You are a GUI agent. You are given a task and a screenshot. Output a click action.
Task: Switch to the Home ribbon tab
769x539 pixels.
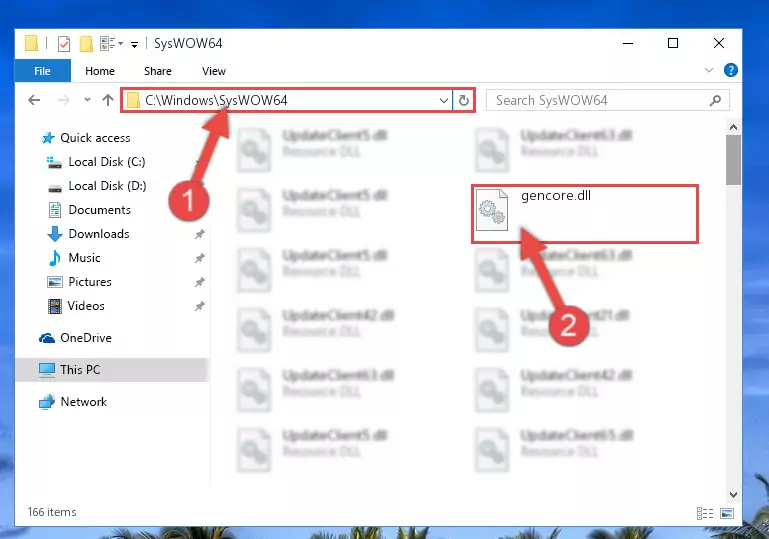click(100, 71)
